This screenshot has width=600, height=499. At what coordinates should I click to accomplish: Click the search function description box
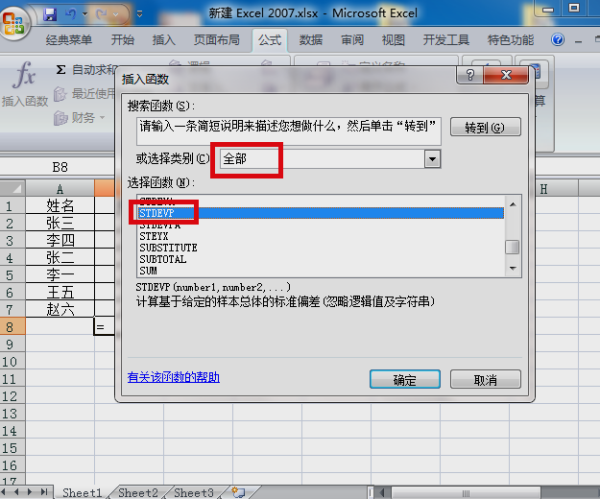(289, 131)
